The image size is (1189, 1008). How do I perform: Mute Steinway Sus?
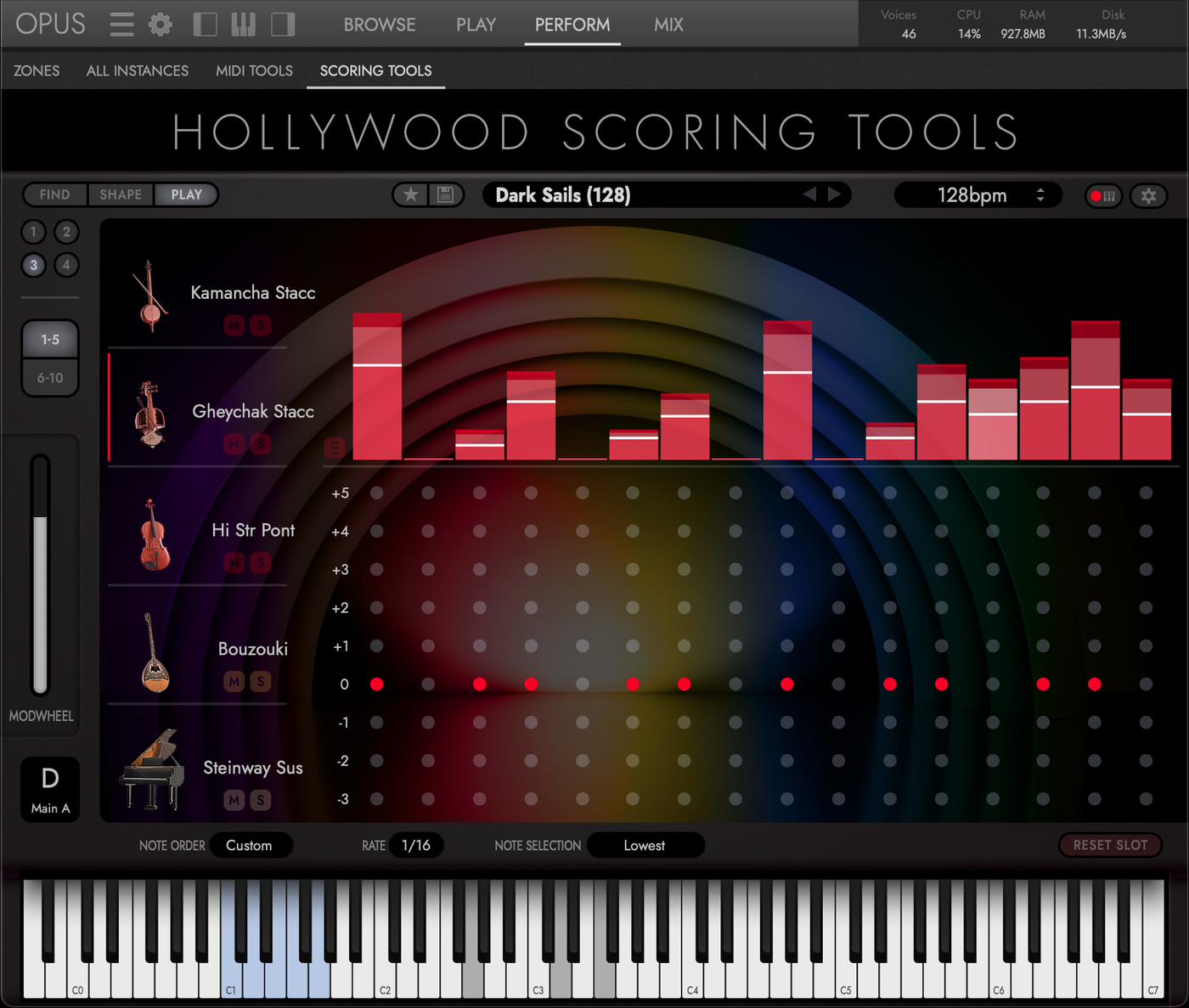[x=234, y=800]
